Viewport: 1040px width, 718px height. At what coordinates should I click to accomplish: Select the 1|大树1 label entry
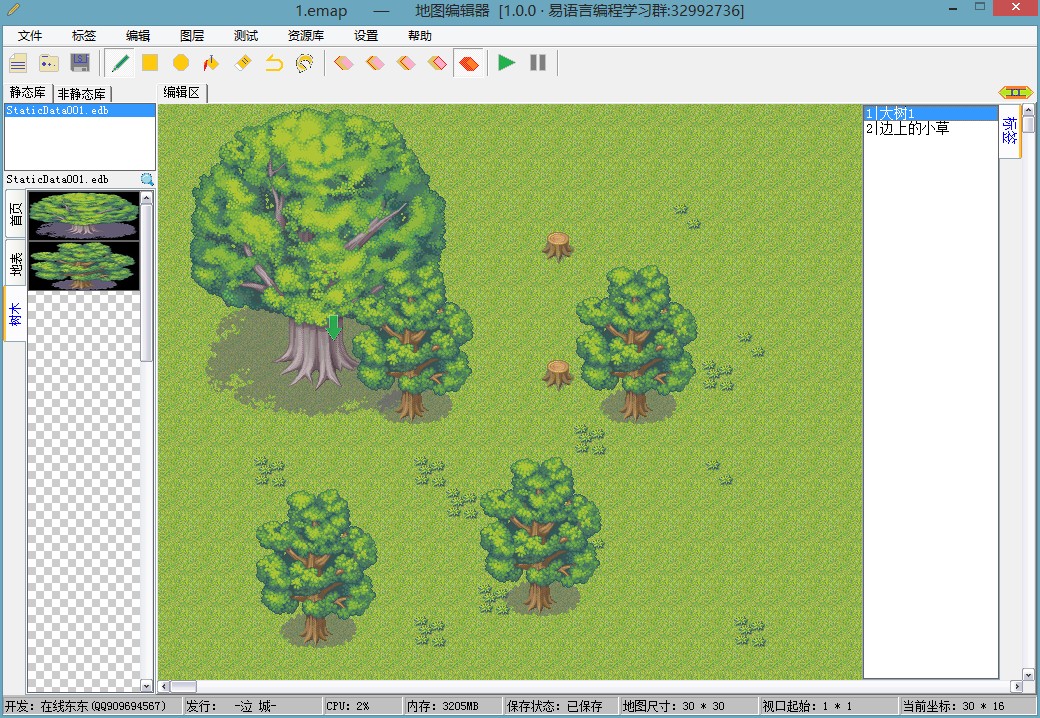[x=931, y=113]
